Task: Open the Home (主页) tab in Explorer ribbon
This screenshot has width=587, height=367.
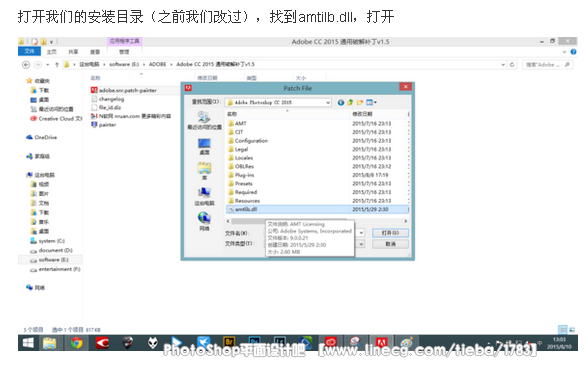Action: point(52,52)
